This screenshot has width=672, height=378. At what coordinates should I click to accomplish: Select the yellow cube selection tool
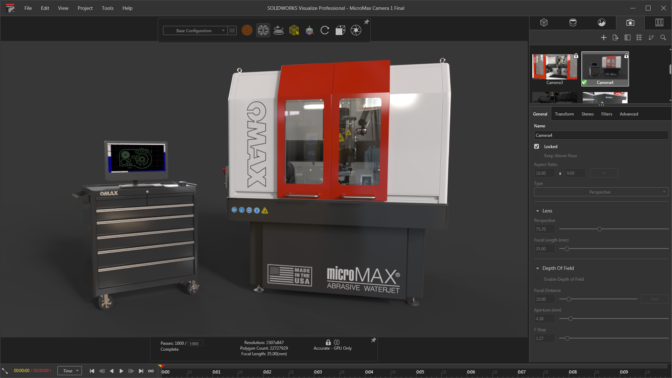pos(294,30)
